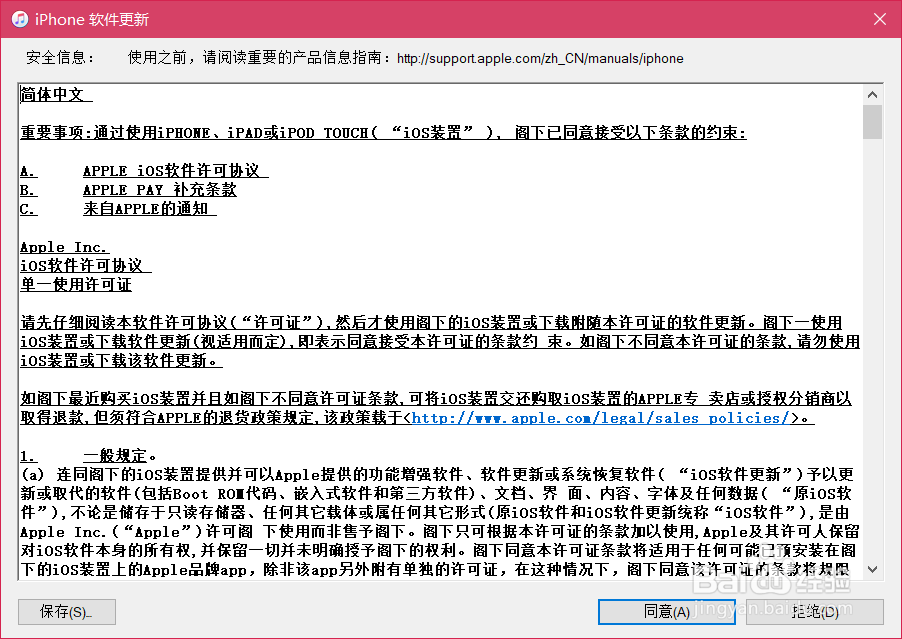
Task: Click the "来自APPLE的通知" item C link
Action: (149, 208)
